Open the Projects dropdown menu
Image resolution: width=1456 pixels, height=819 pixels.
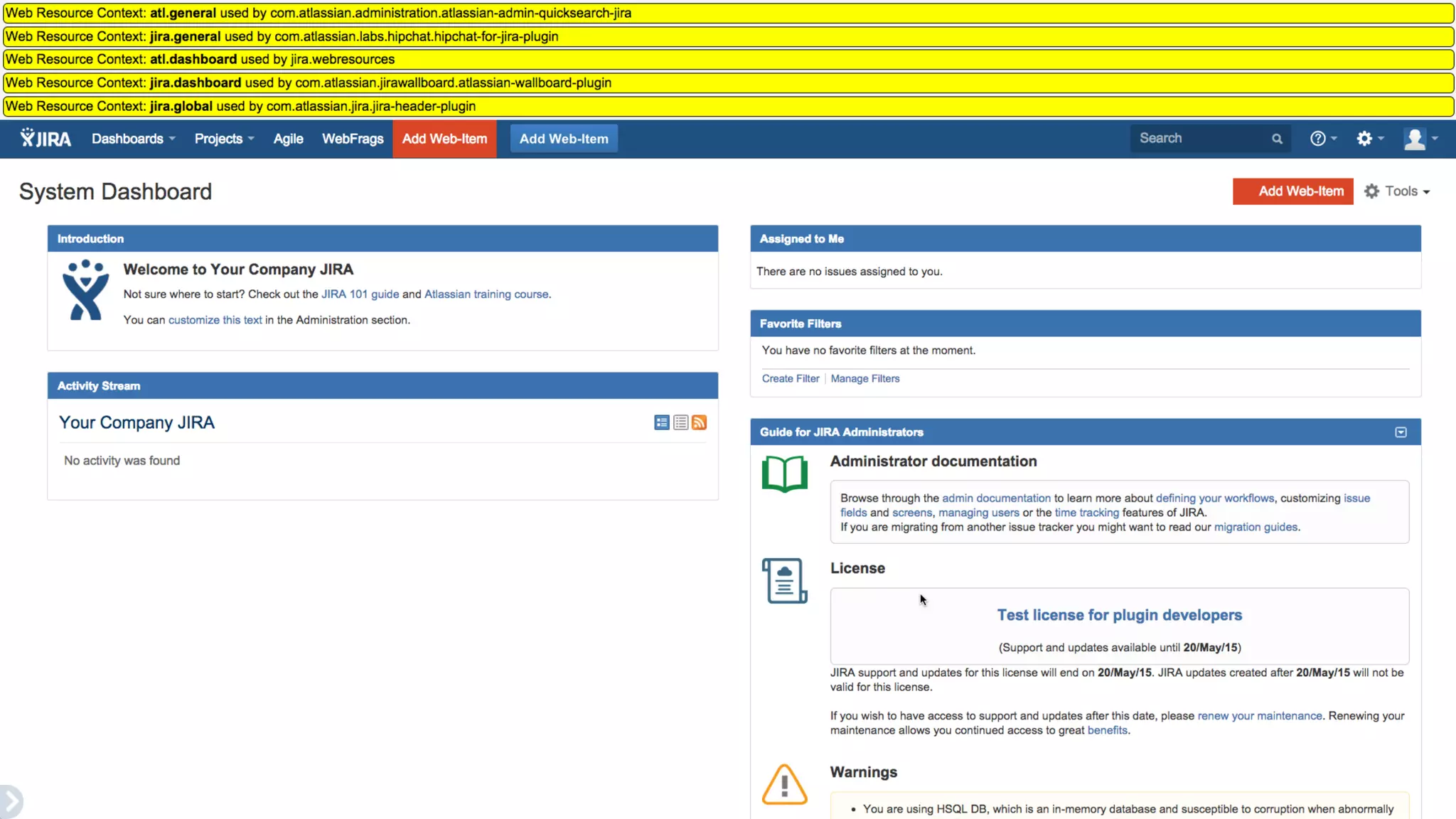click(224, 139)
